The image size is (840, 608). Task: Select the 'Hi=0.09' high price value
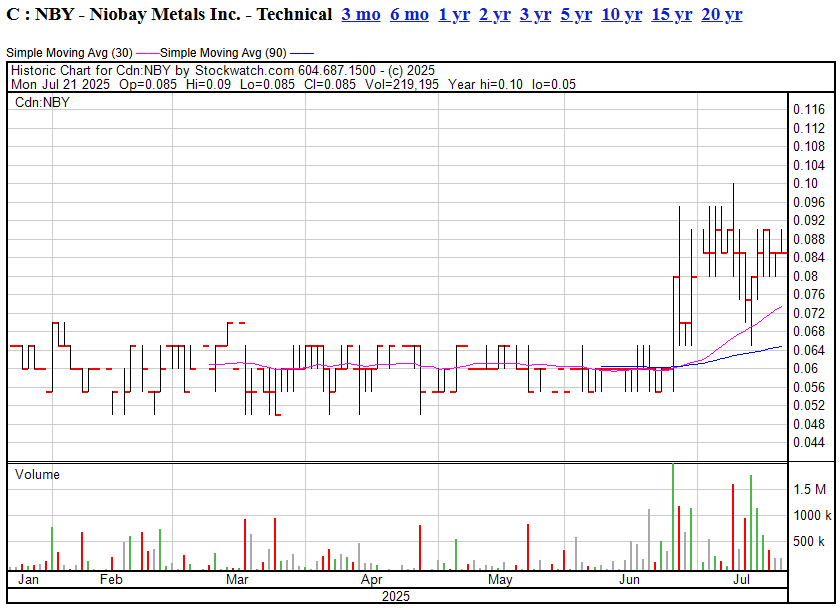(x=208, y=85)
